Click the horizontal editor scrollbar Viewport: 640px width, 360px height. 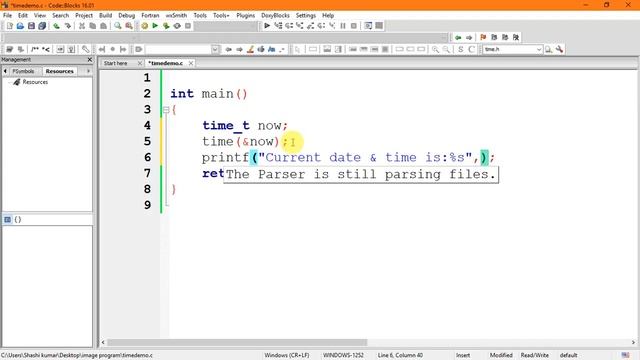237,342
